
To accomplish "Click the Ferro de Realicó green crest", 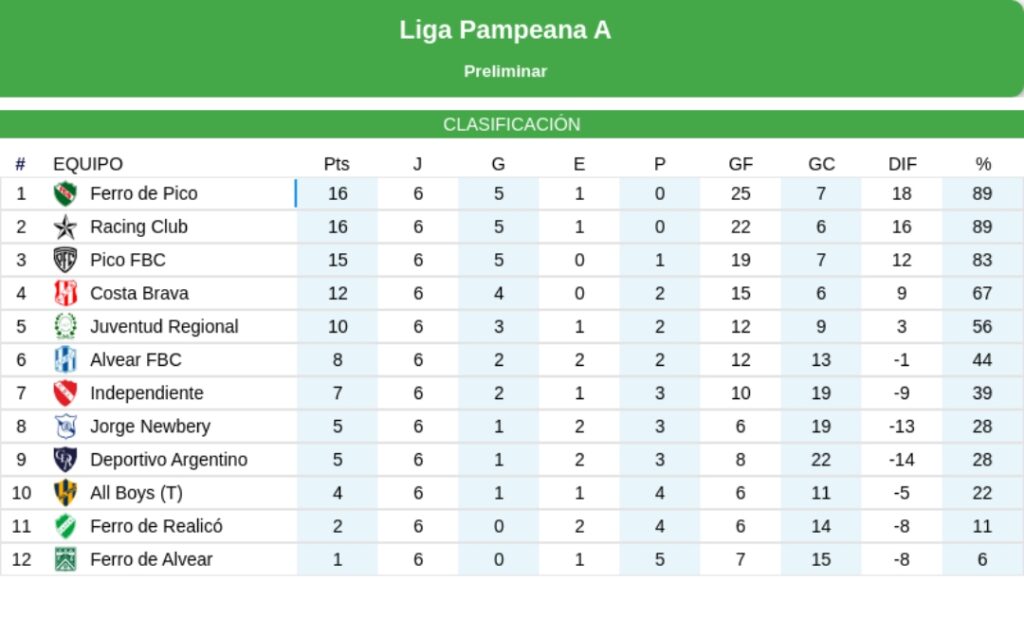I will point(65,526).
